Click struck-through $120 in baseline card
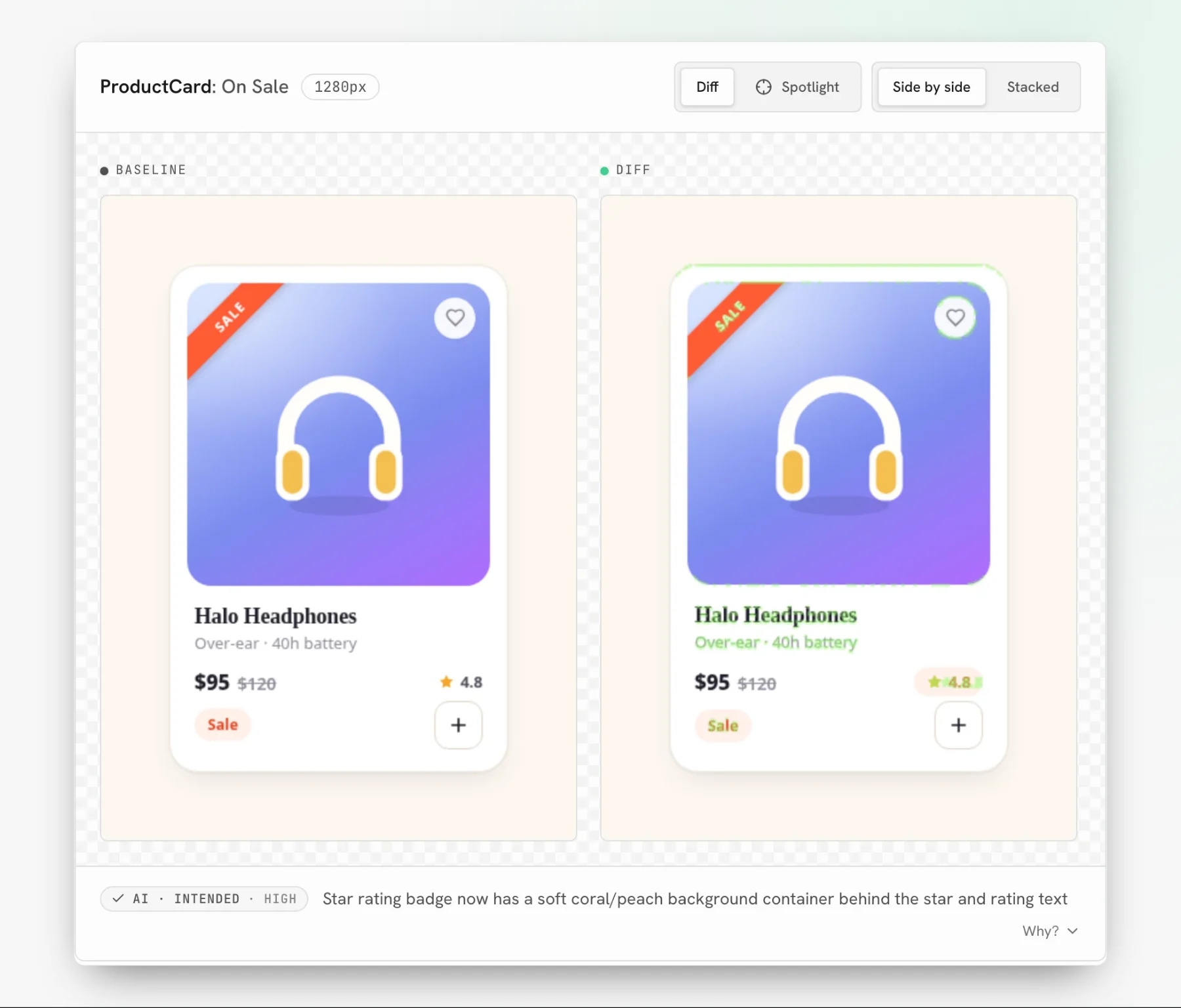The image size is (1181, 1008). 257,684
